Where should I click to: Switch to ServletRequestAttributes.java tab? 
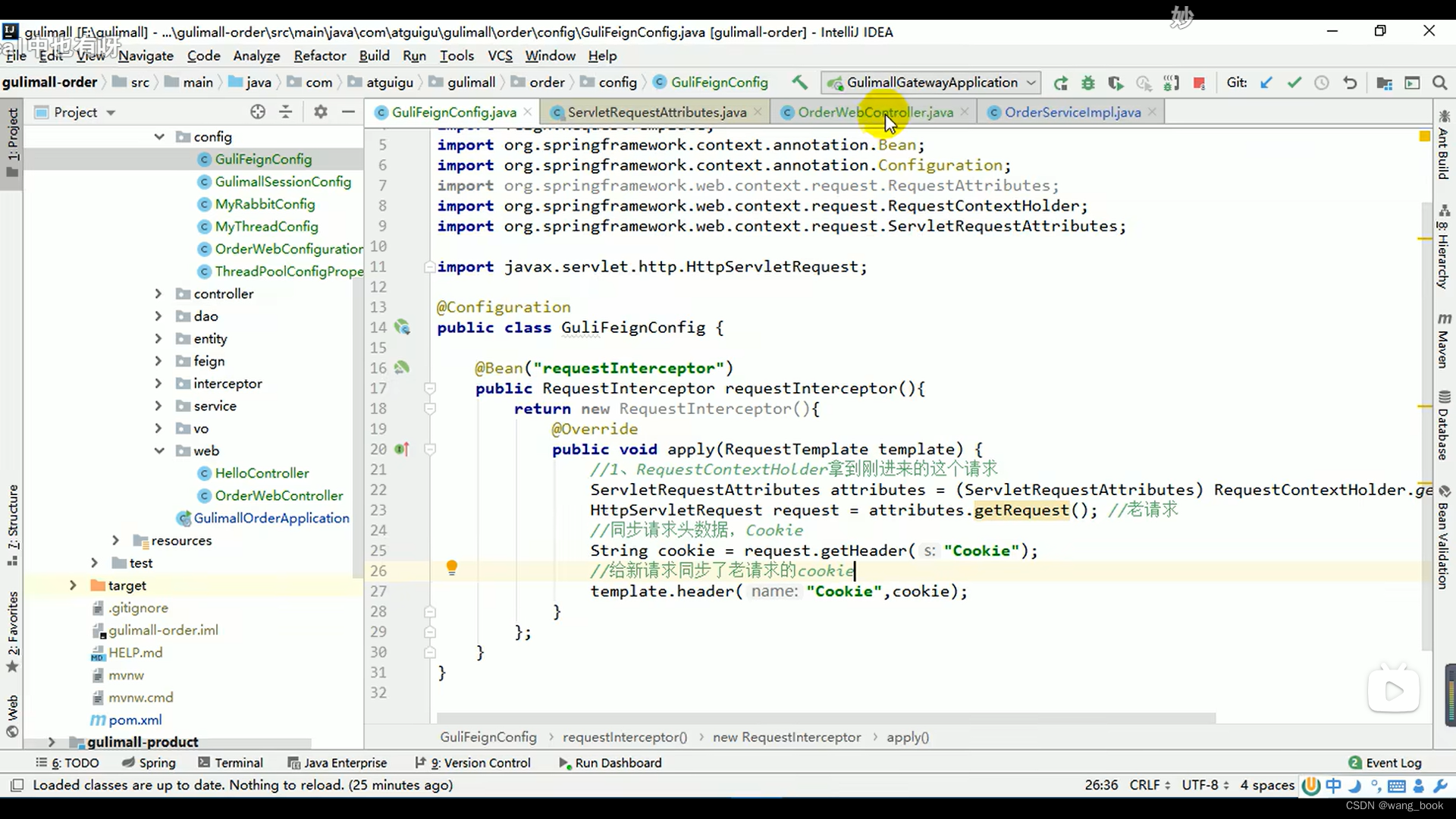(x=657, y=112)
